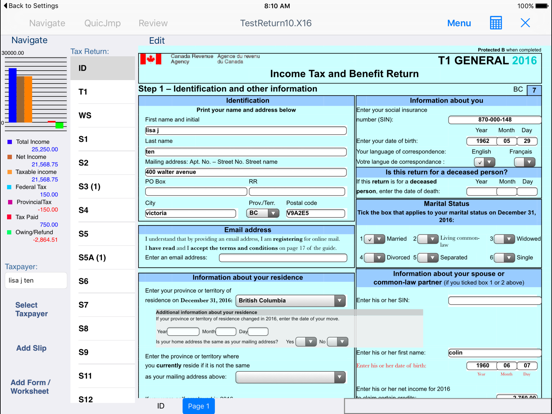This screenshot has height=414, width=552.
Task: Open S5 schedule
Action: (102, 234)
